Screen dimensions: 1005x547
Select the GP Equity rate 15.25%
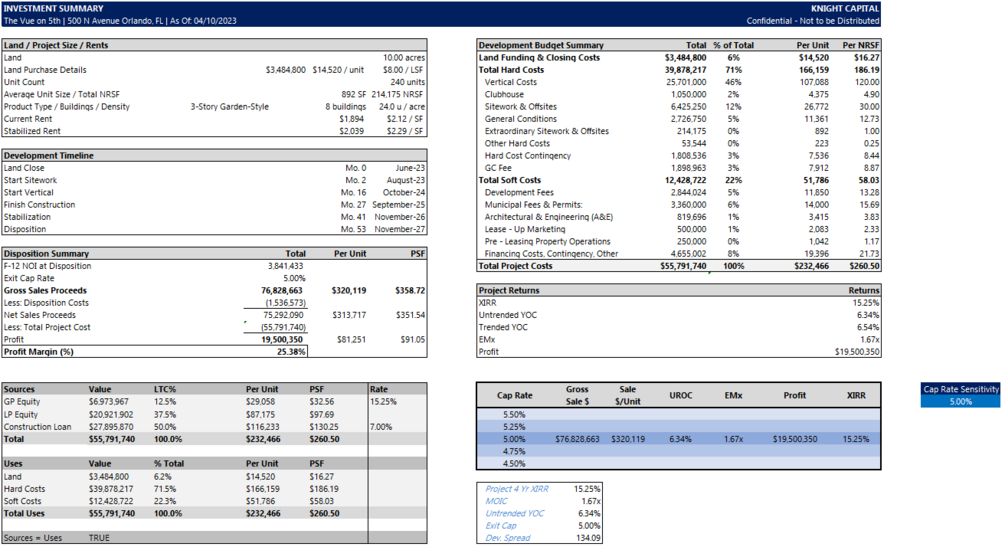click(383, 401)
